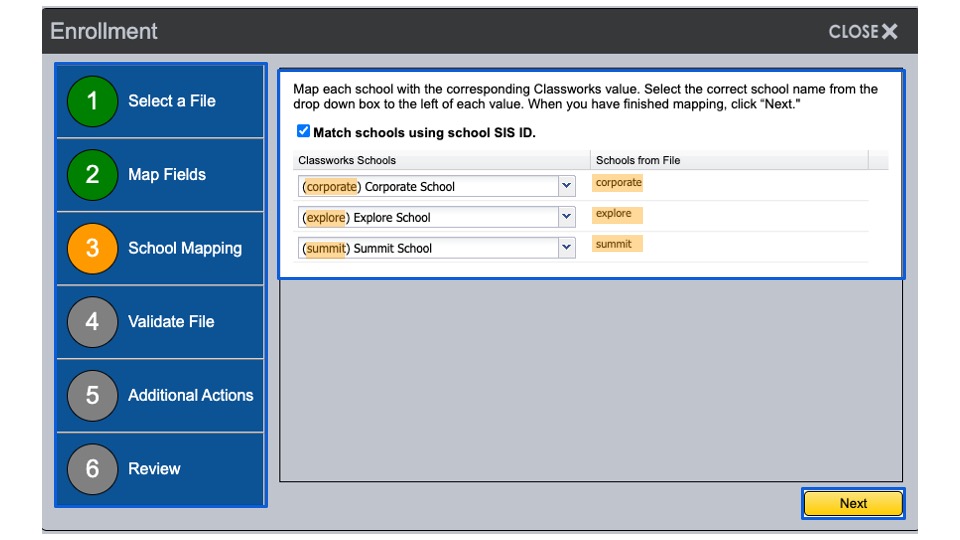Click the Enrollment title text
Image resolution: width=960 pixels, height=540 pixels.
tap(103, 31)
